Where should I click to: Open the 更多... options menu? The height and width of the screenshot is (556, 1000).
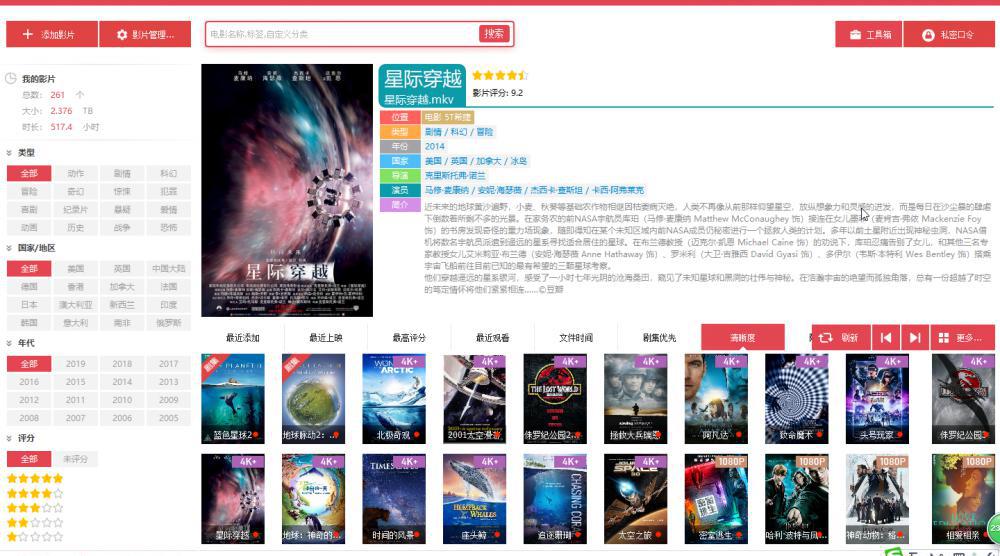pyautogui.click(x=962, y=337)
